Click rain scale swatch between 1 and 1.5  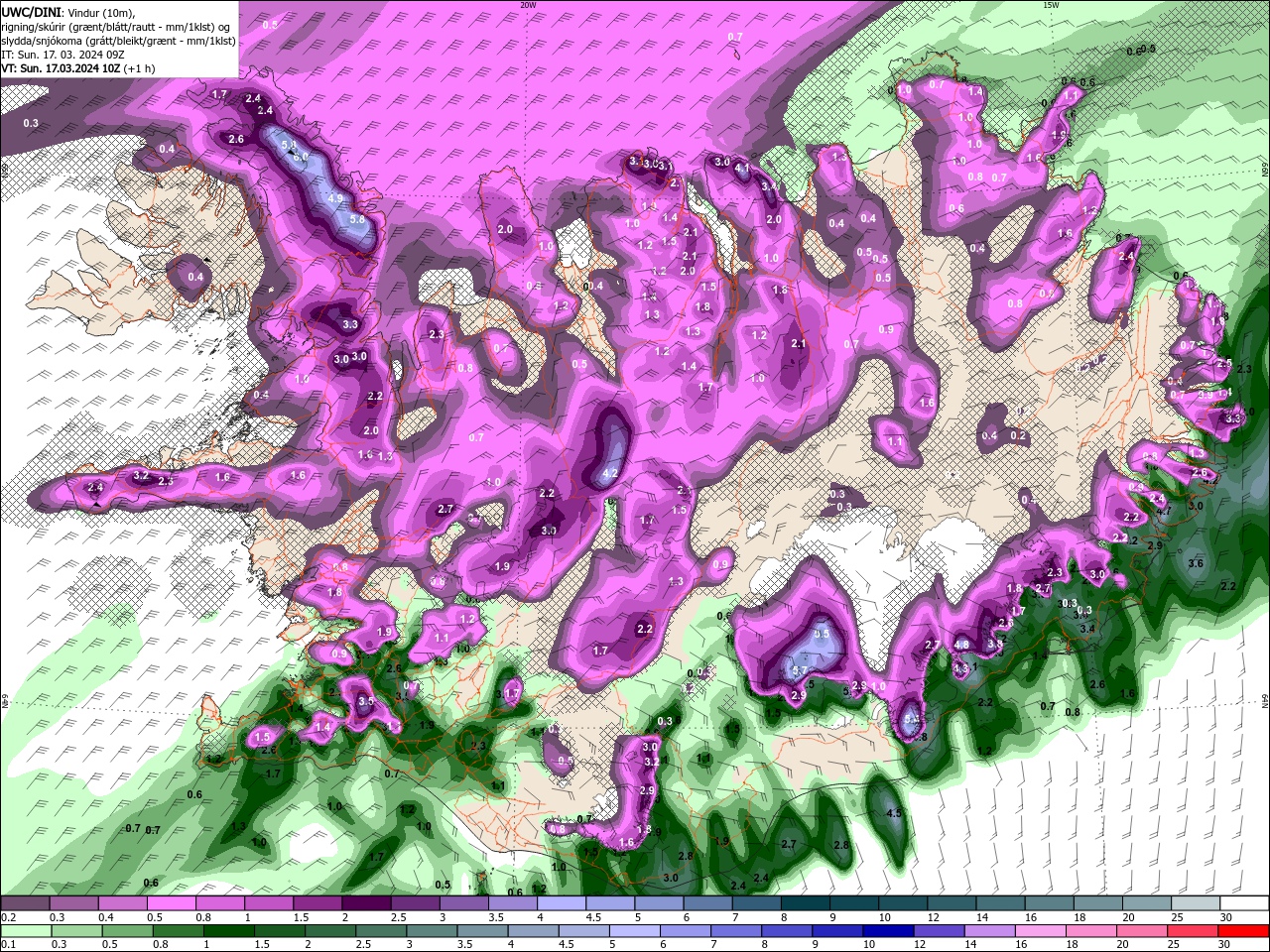(228, 931)
